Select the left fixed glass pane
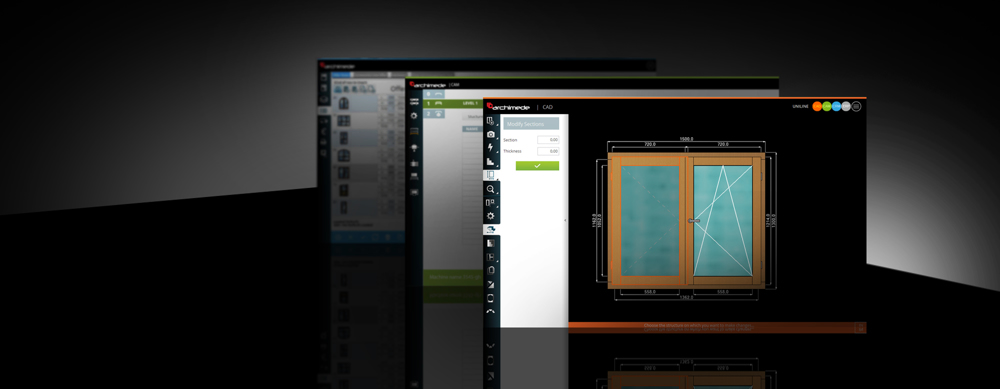Screen dimensions: 1000x389 click(x=651, y=221)
